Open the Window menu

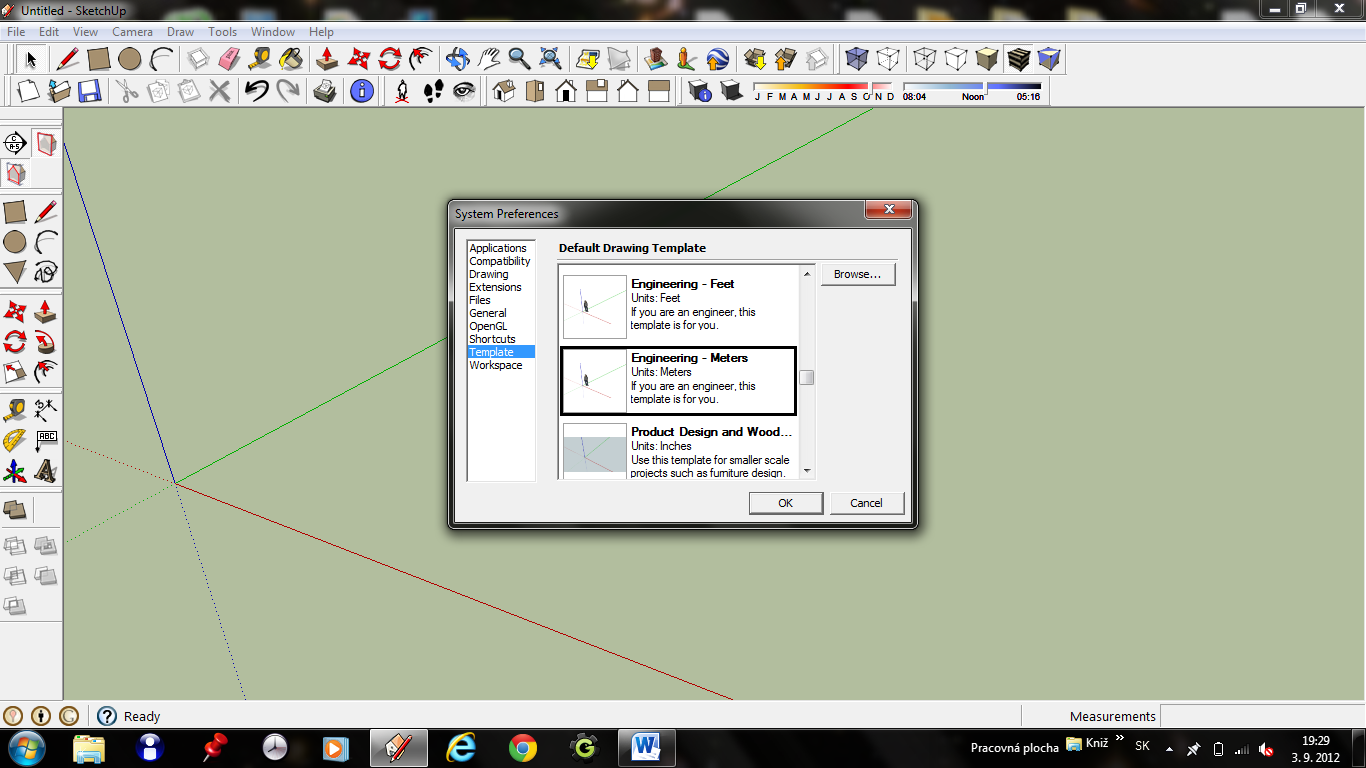click(x=273, y=32)
